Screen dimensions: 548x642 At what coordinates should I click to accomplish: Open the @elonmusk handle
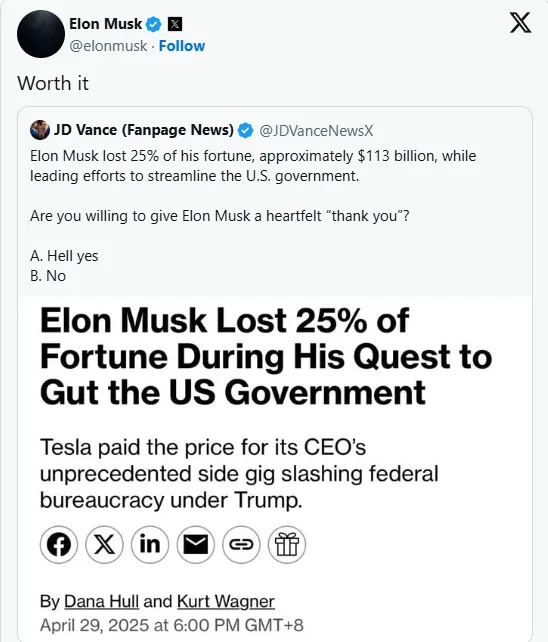pos(108,46)
